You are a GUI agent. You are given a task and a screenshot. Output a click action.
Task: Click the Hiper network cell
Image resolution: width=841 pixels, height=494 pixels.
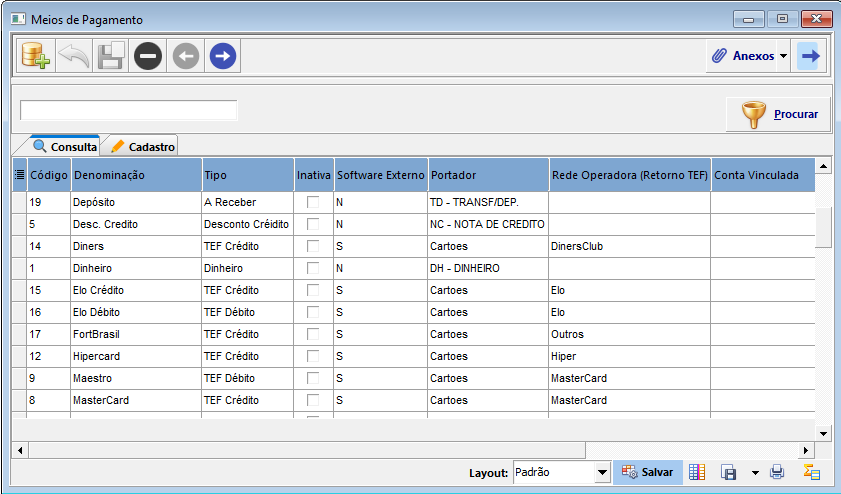tap(630, 356)
